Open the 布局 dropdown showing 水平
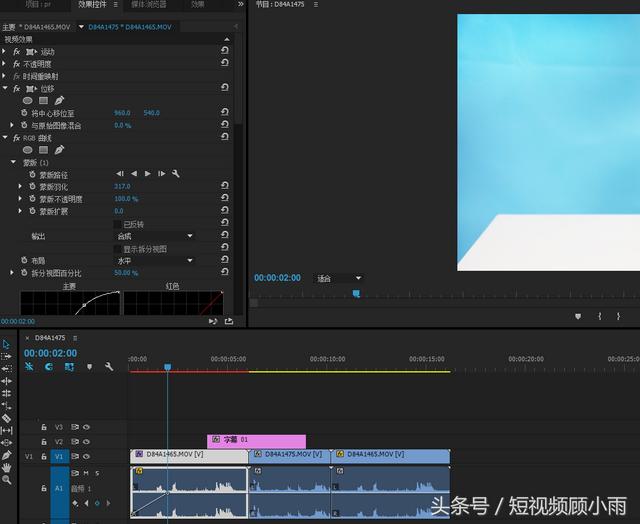The height and width of the screenshot is (524, 640). point(155,261)
